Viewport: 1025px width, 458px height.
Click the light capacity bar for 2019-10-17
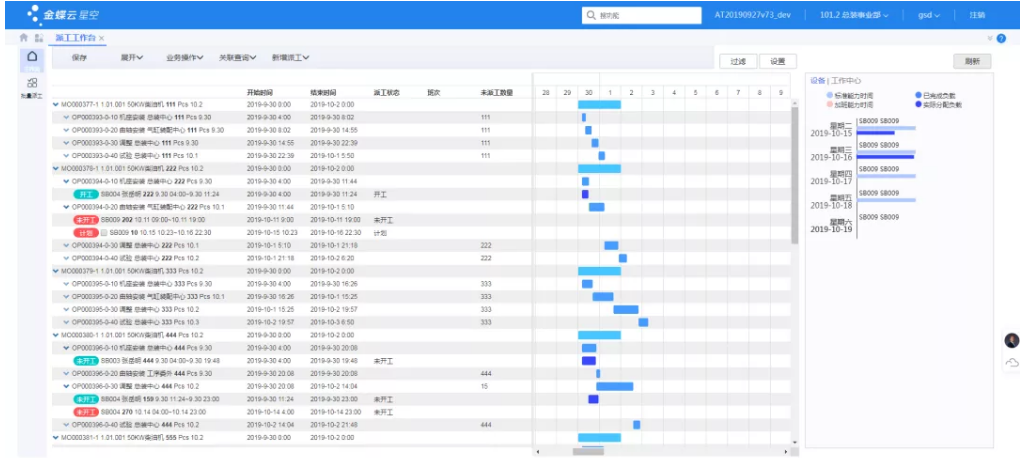click(x=886, y=176)
